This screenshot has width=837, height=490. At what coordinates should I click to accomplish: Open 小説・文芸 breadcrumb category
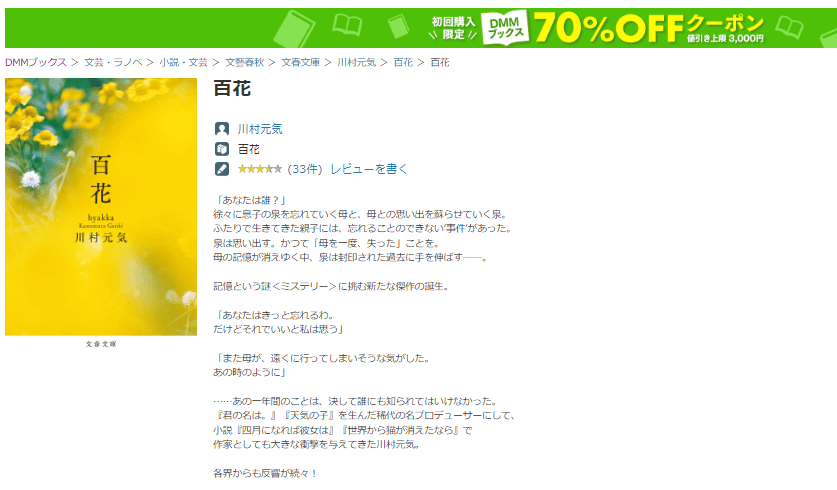tap(183, 62)
